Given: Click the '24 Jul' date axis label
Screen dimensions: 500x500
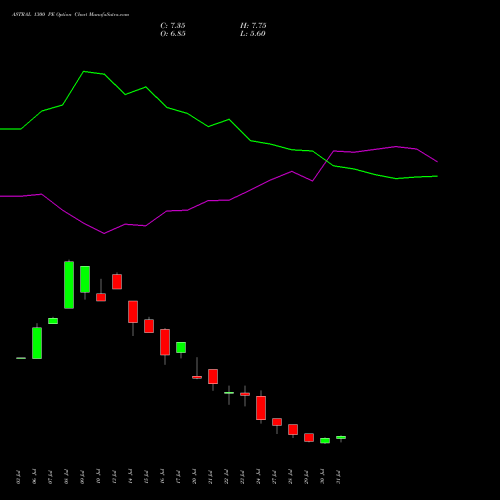Looking at the screenshot, I should (258, 477).
